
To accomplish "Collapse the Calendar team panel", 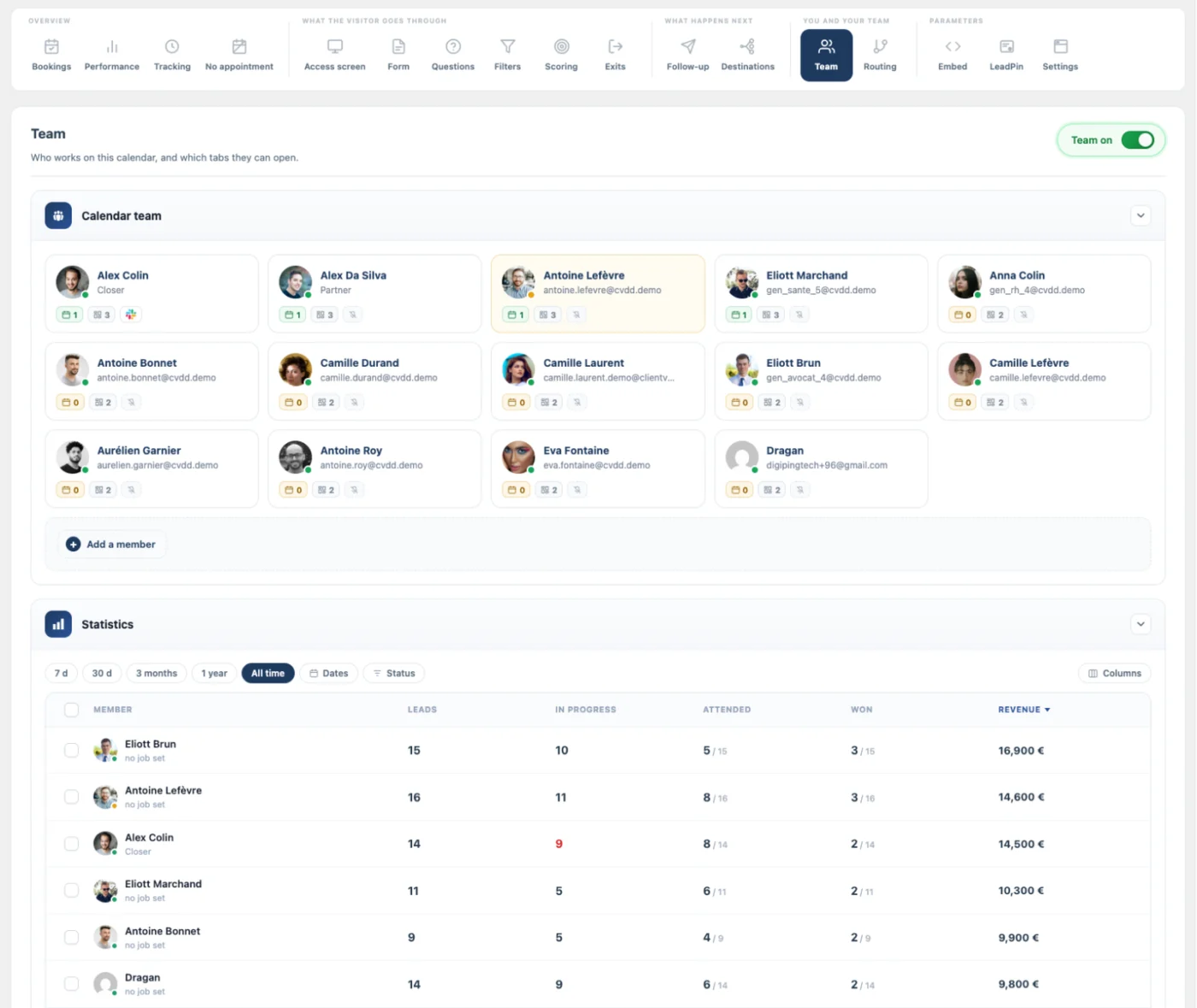I will [x=1141, y=215].
